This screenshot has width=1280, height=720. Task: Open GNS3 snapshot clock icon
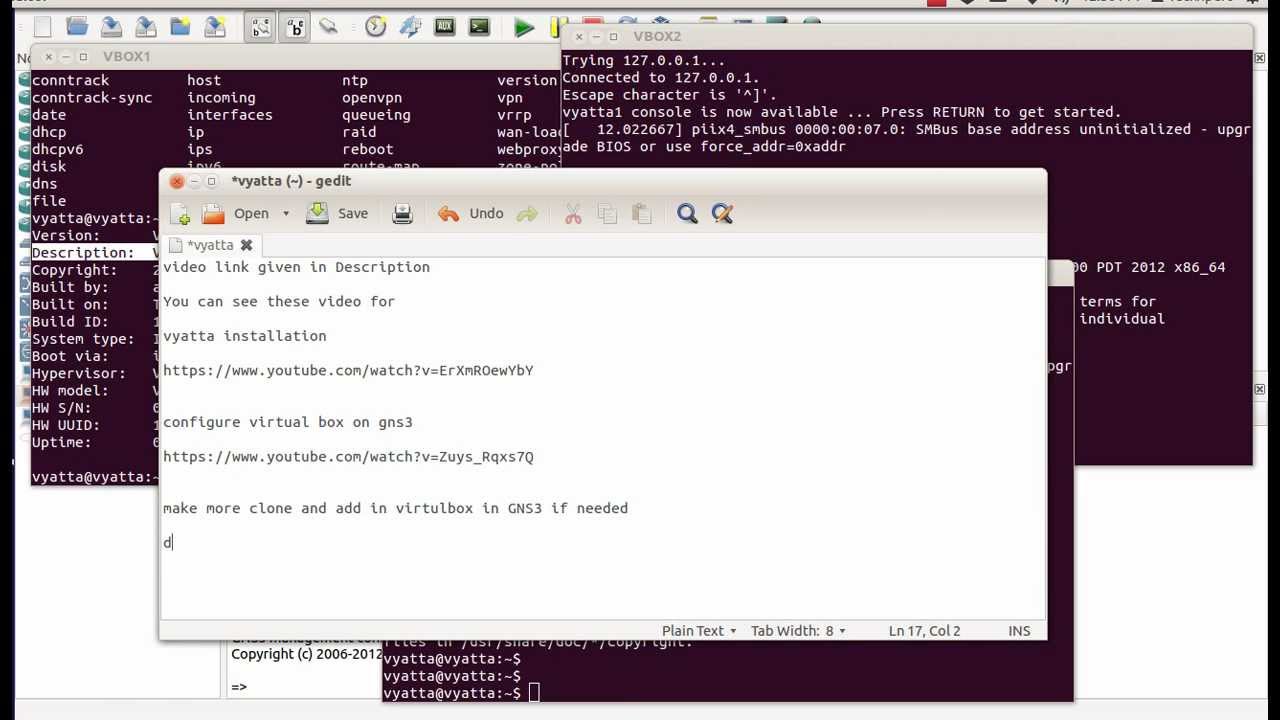(376, 27)
